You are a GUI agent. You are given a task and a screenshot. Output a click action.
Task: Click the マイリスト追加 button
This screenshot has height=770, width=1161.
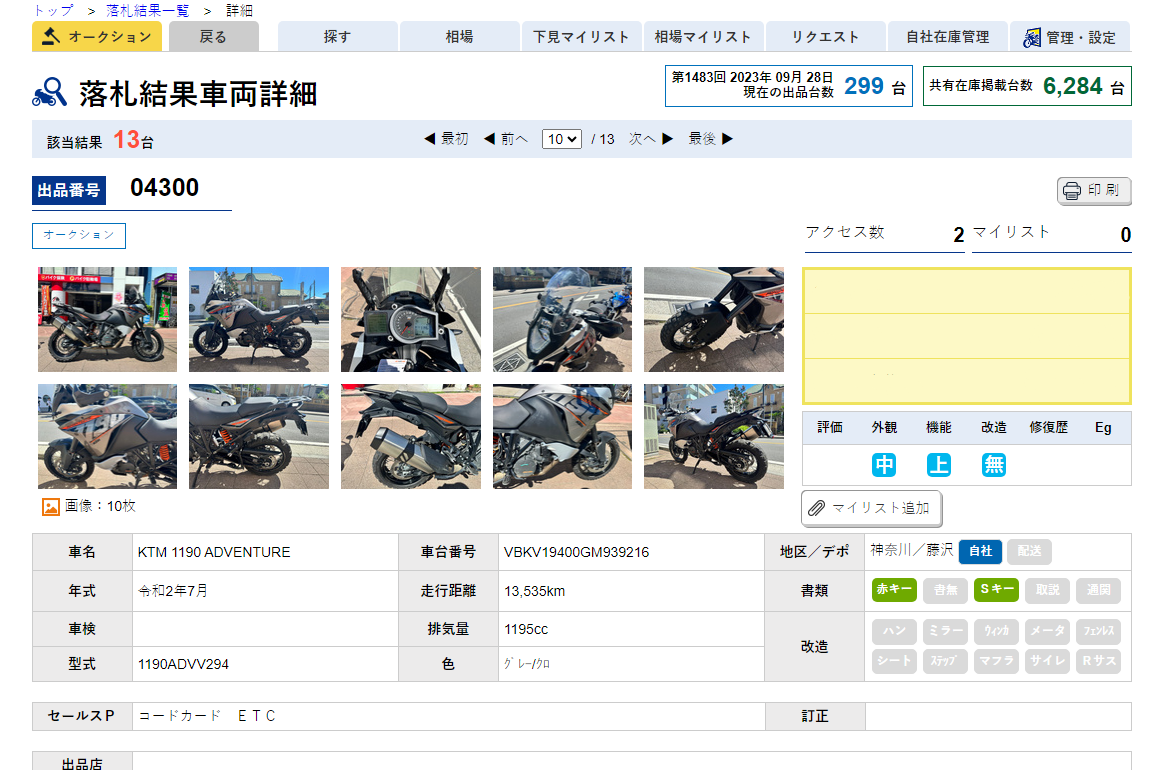coord(871,508)
